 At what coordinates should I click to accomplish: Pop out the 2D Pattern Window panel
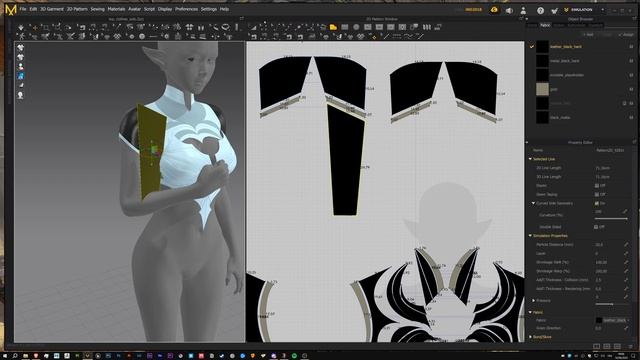coord(521,19)
